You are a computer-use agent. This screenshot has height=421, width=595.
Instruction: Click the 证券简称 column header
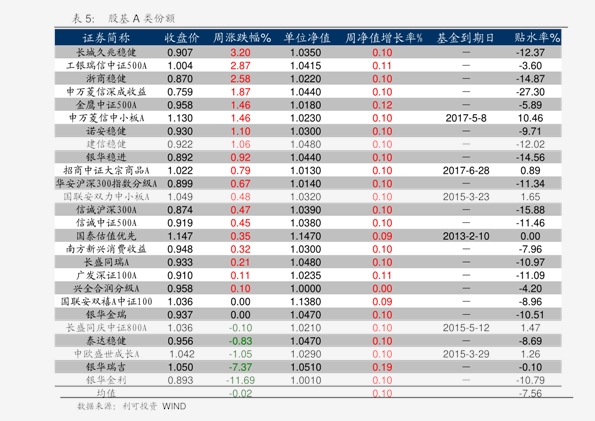coord(106,38)
